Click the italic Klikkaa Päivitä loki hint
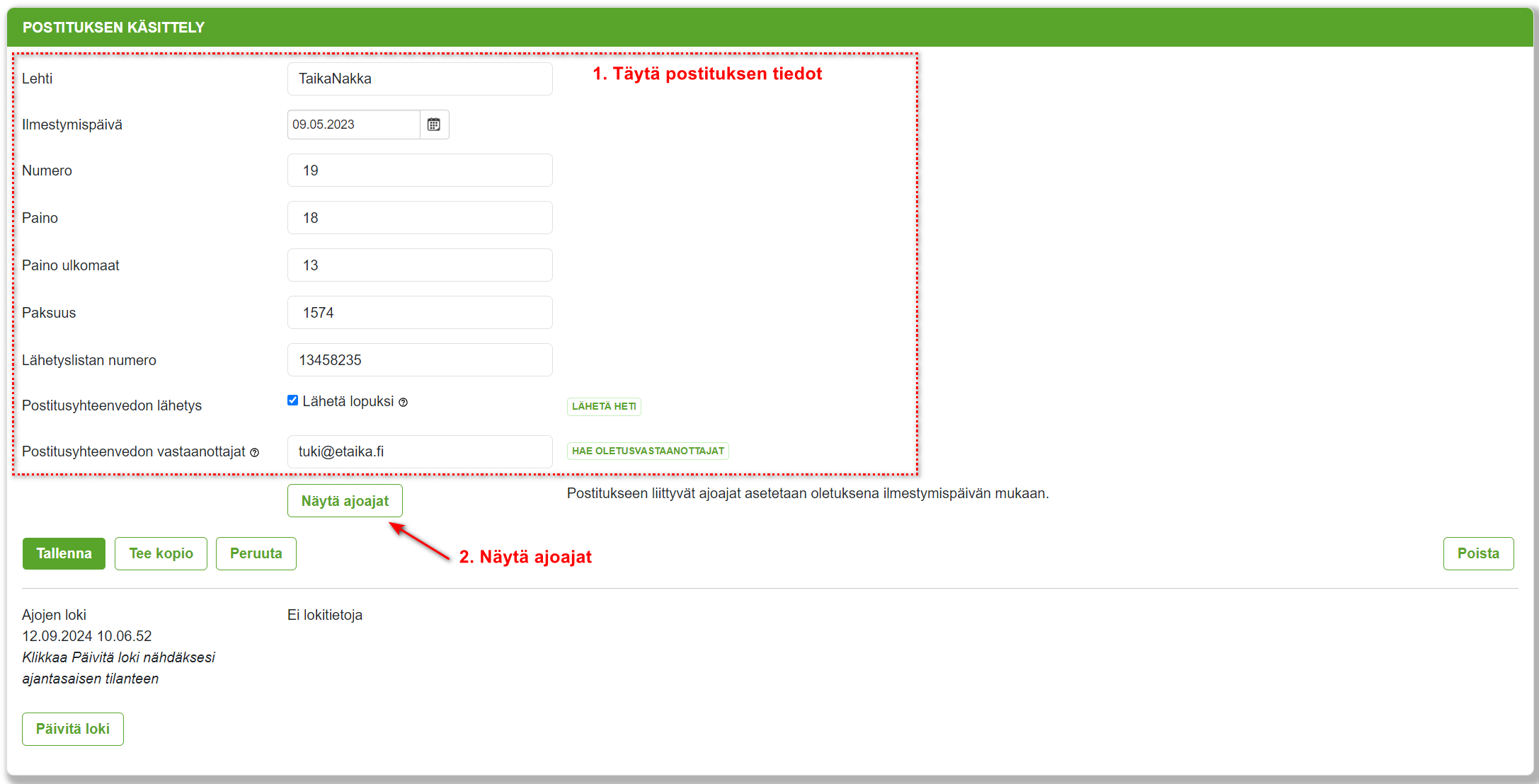 (118, 668)
